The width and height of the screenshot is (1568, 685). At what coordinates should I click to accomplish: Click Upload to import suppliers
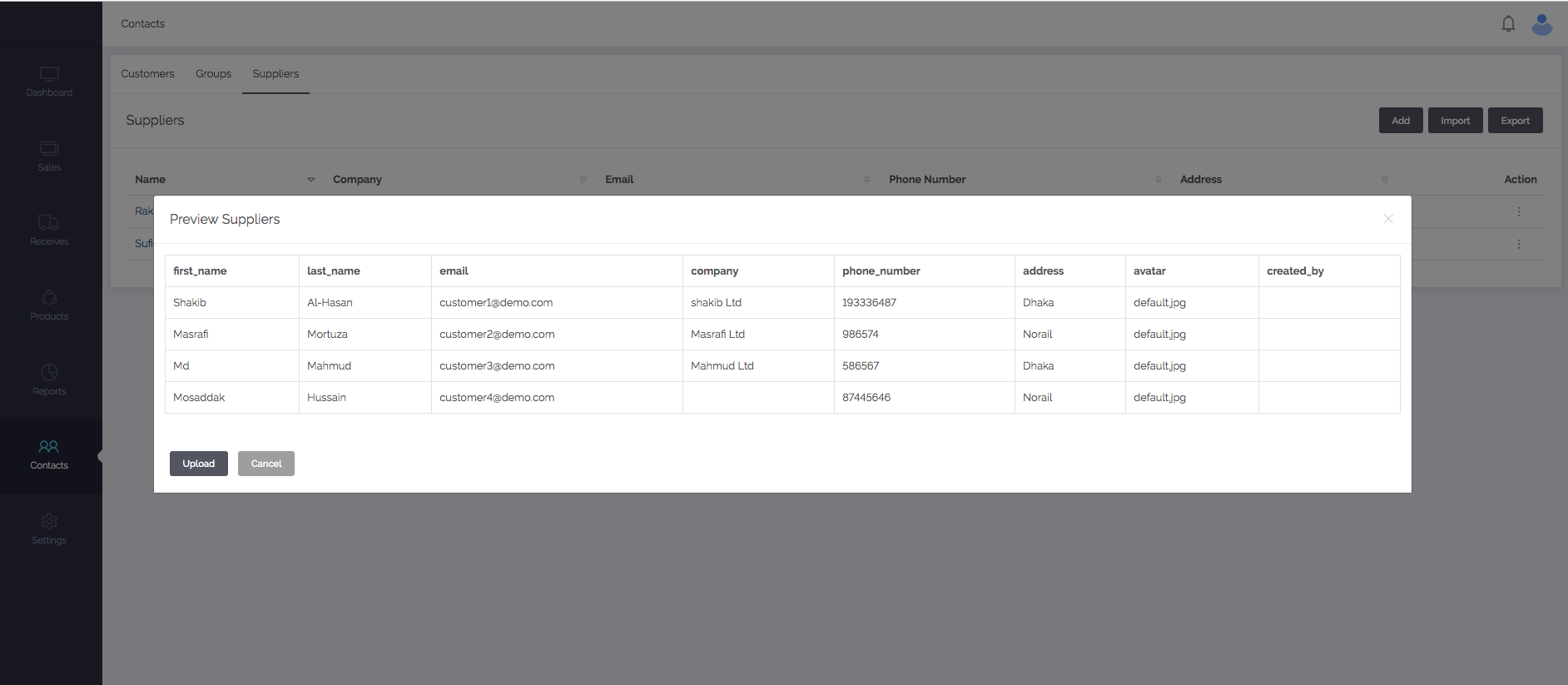198,464
